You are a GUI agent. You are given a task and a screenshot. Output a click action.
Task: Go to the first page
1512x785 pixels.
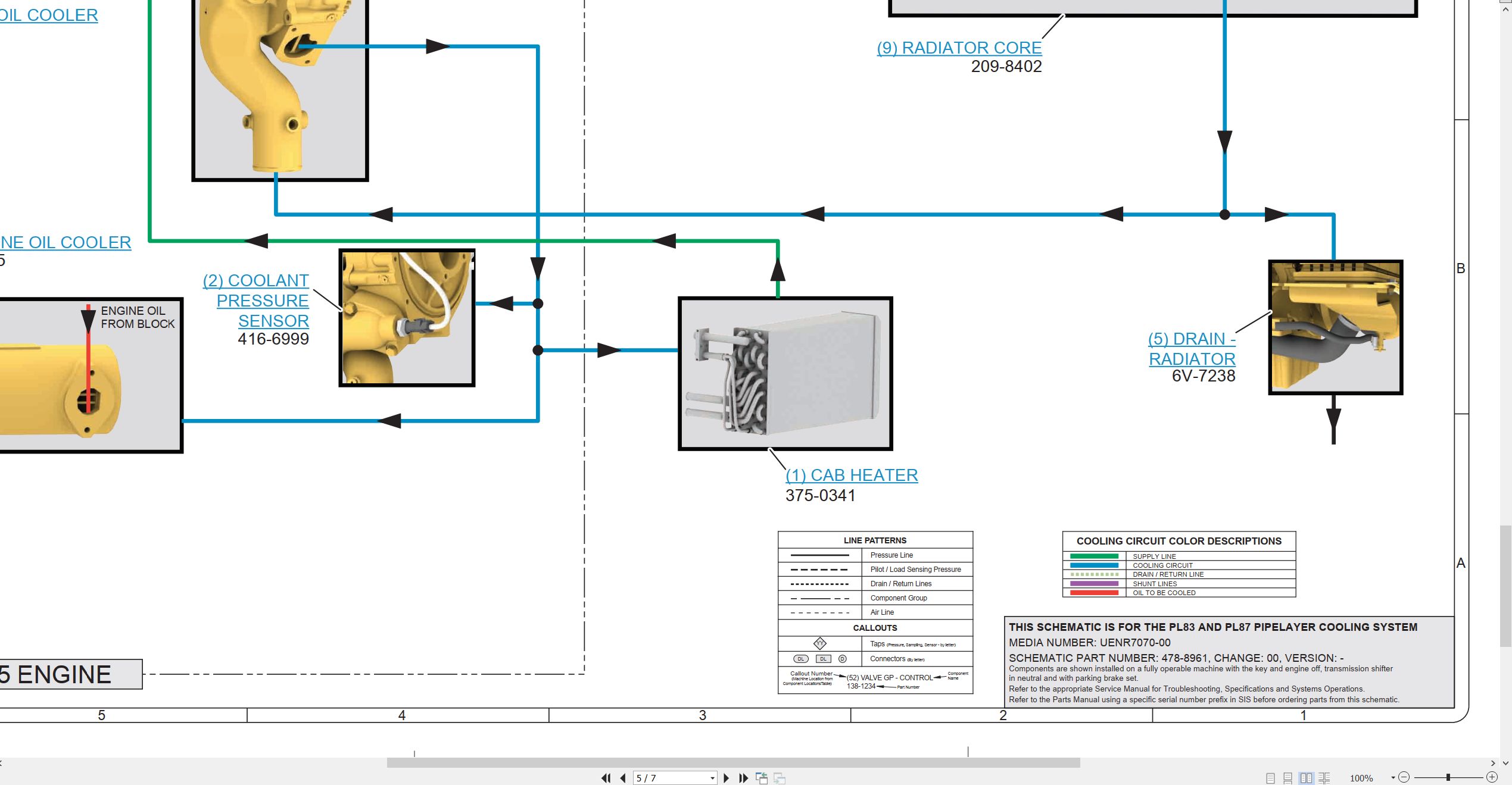click(x=606, y=778)
